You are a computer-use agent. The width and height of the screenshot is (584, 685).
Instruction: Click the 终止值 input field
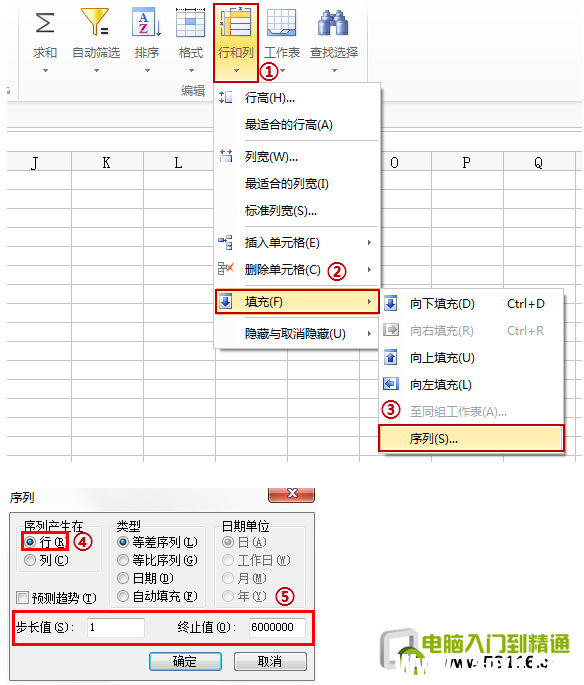277,627
